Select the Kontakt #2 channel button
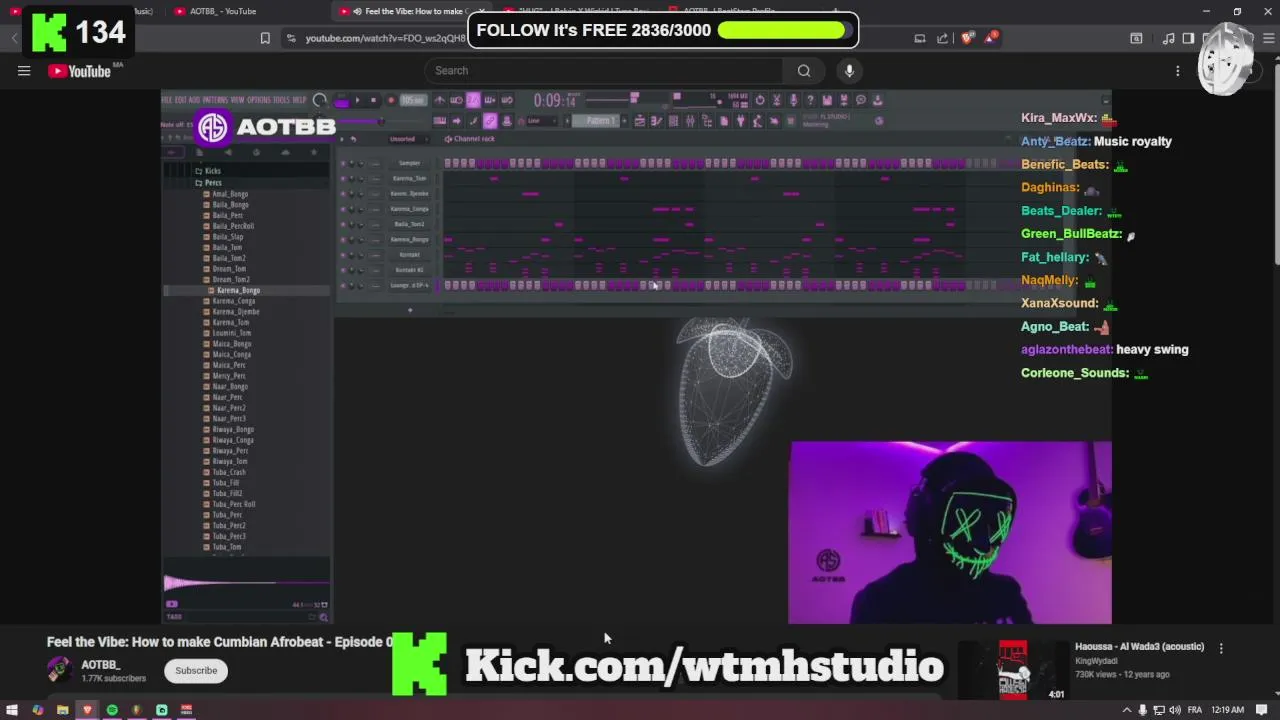The height and width of the screenshot is (720, 1280). pos(409,270)
